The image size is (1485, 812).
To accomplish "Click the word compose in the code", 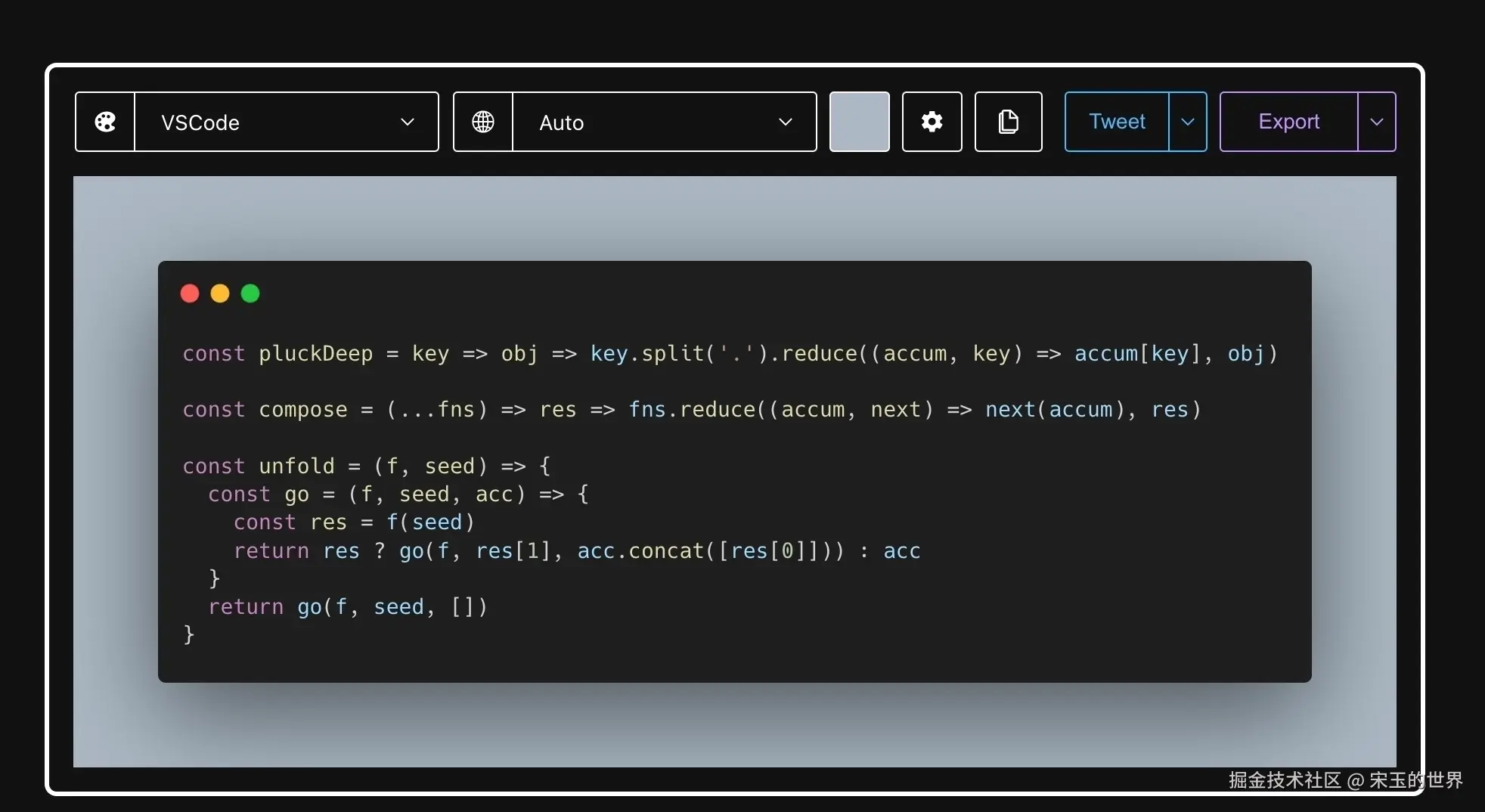I will tap(303, 410).
